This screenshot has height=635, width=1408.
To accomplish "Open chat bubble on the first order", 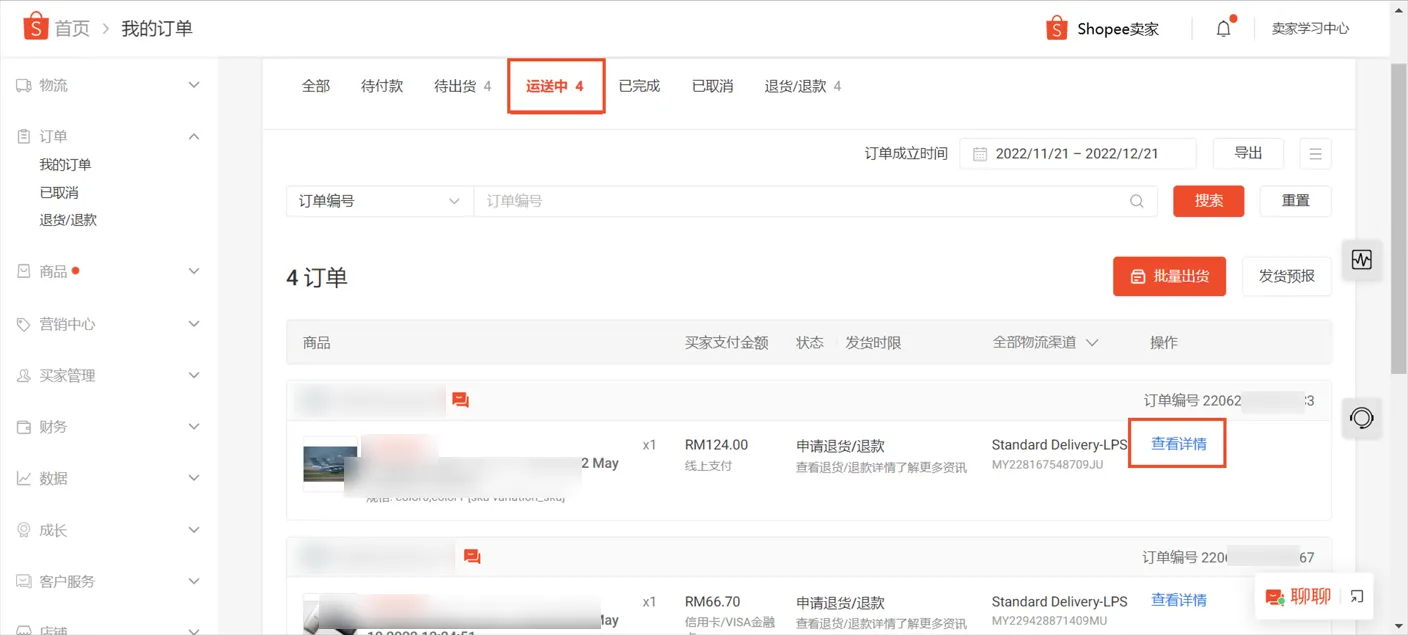I will pyautogui.click(x=460, y=399).
